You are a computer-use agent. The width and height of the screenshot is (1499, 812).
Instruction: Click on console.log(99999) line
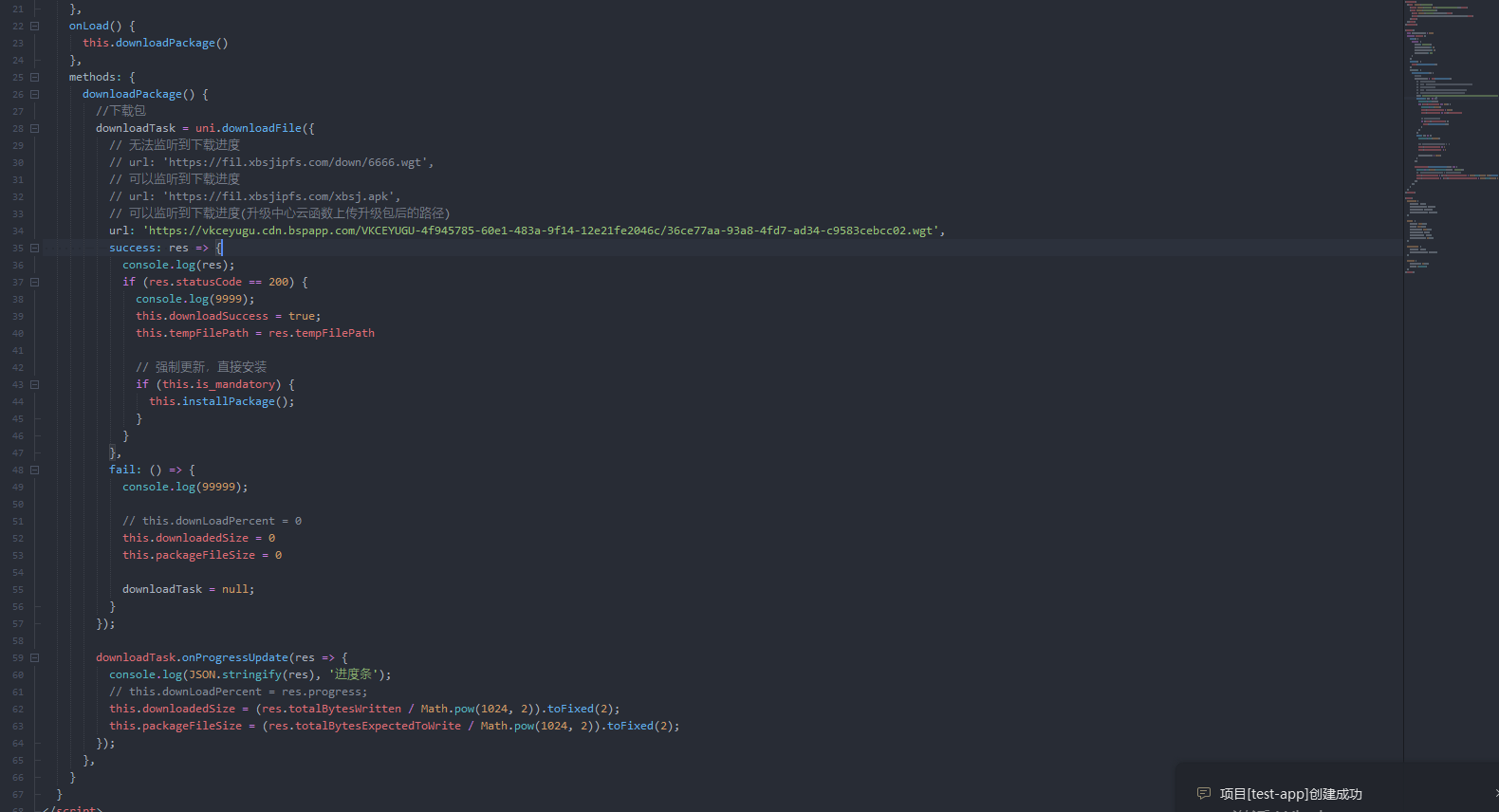tap(184, 487)
